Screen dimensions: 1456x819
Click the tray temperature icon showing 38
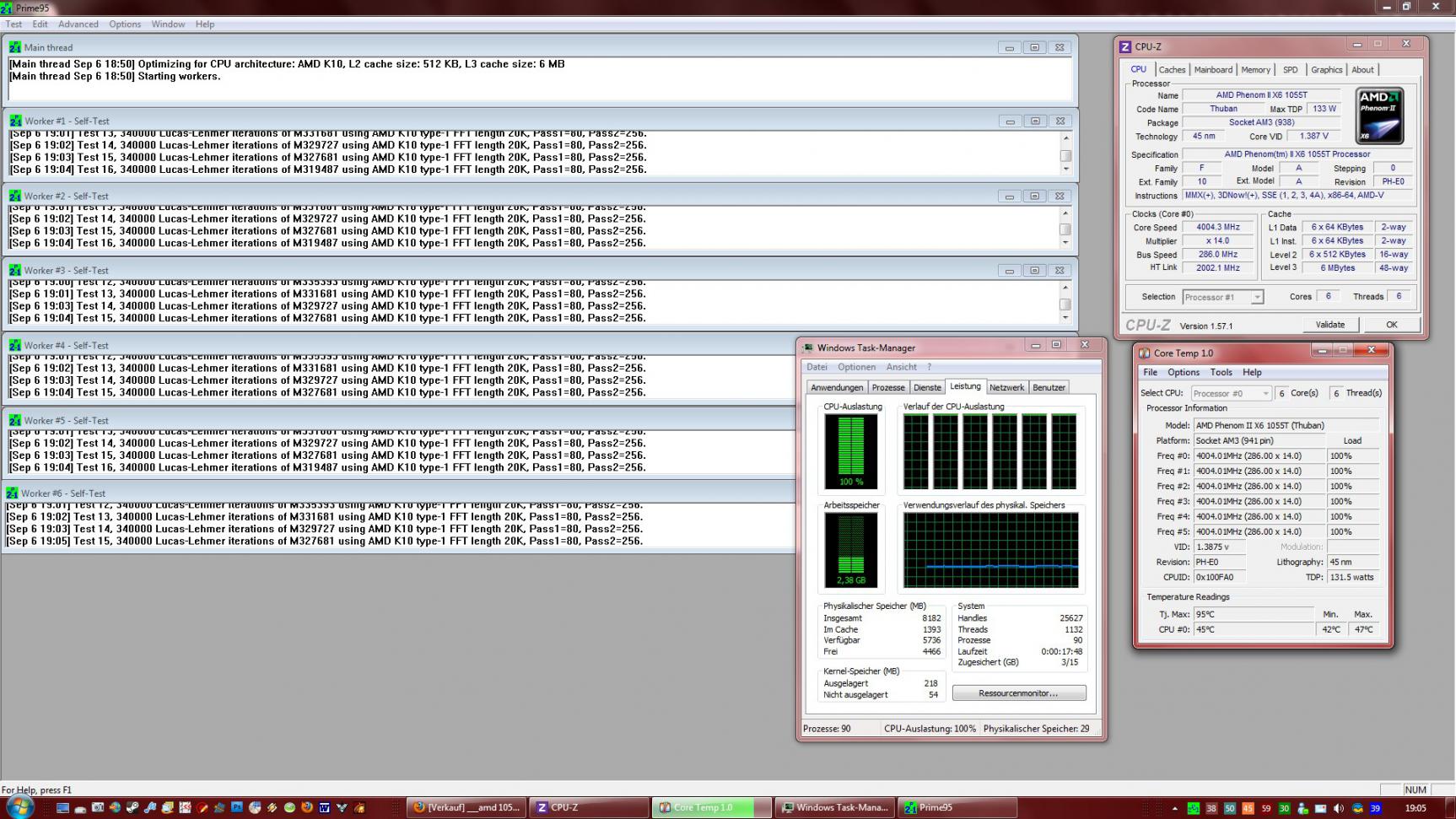pyautogui.click(x=1211, y=808)
